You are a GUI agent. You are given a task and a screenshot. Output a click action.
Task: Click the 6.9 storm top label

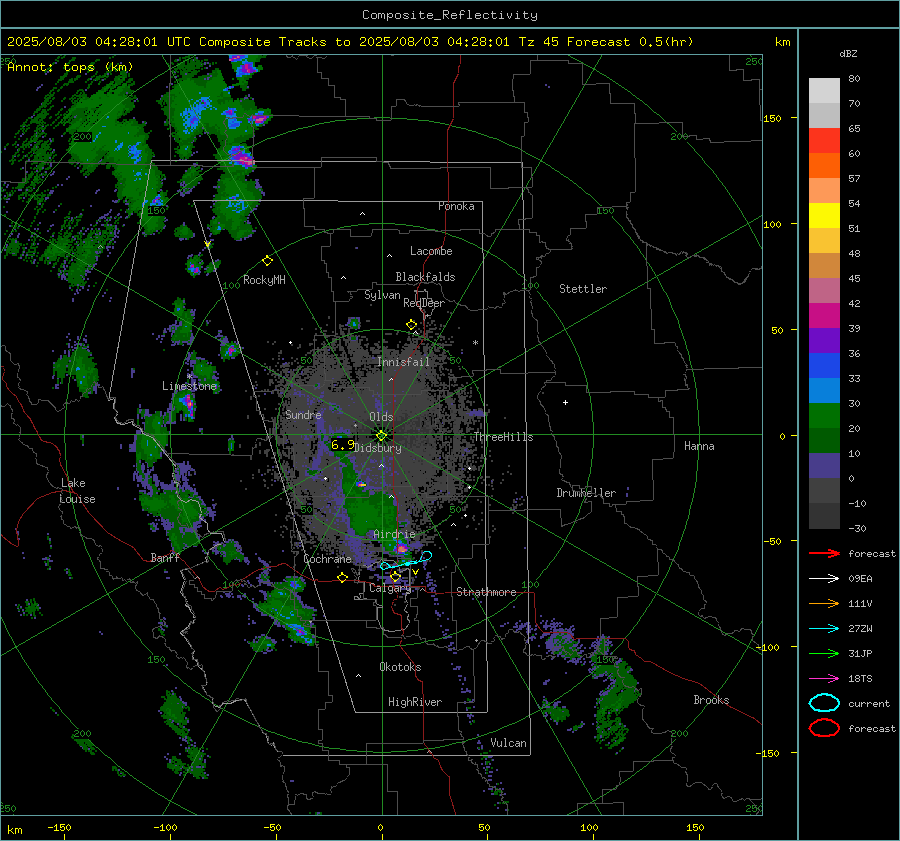343,444
